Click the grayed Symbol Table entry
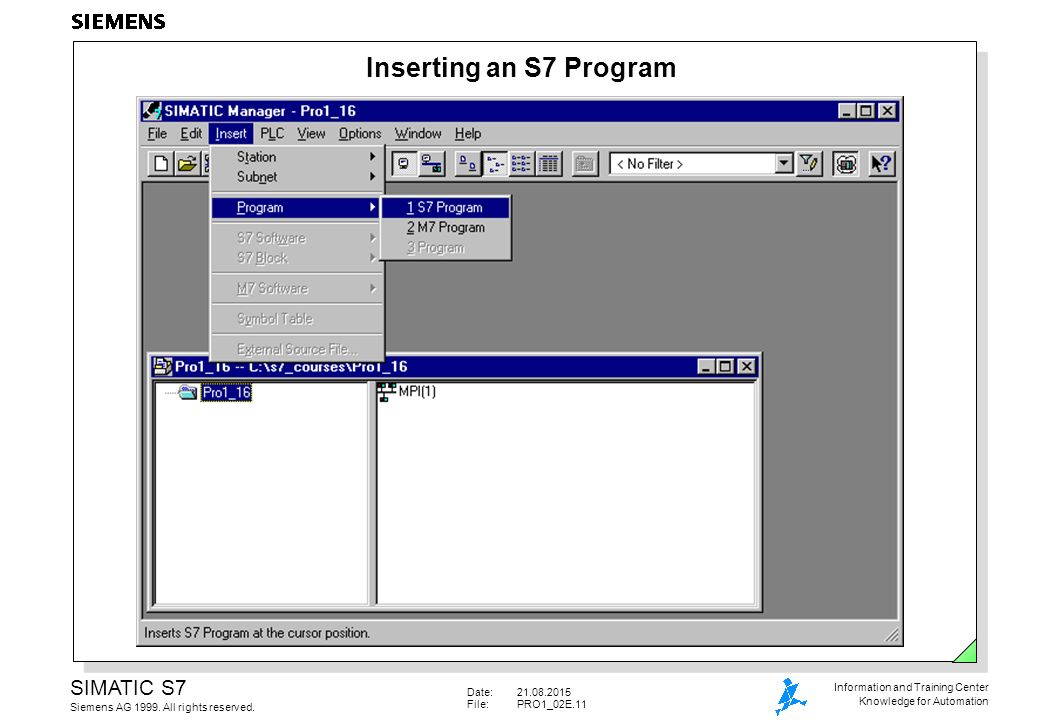Screen dimensions: 1040x720 [x=296, y=319]
